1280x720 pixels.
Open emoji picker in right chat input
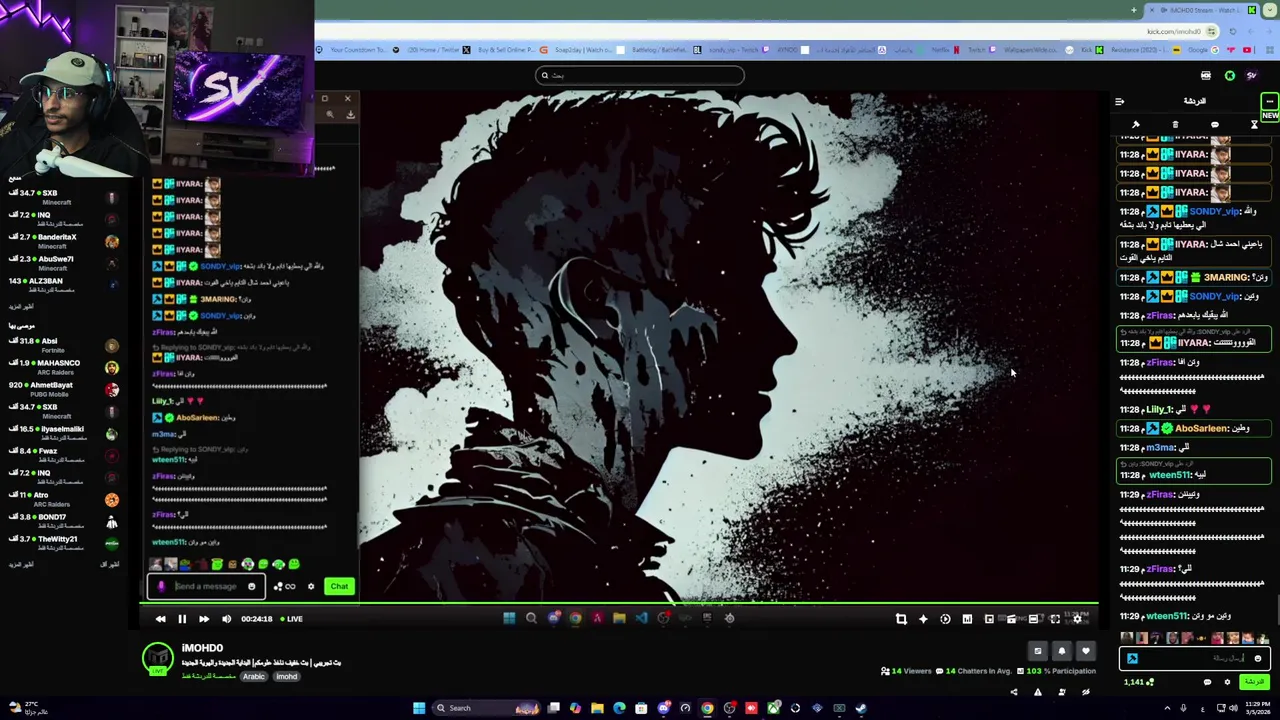click(x=1258, y=659)
